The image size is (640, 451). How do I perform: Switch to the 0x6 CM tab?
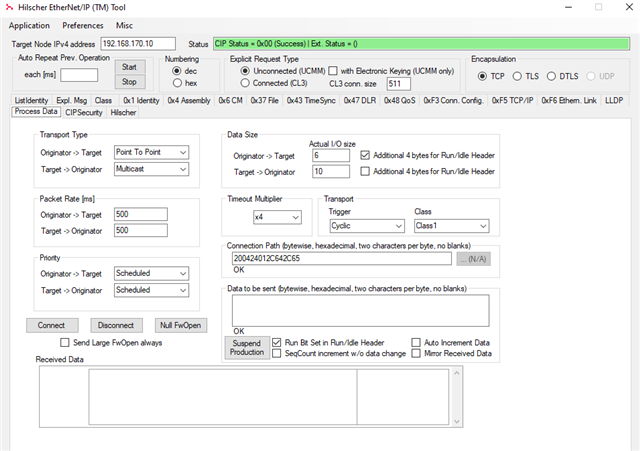click(x=231, y=100)
